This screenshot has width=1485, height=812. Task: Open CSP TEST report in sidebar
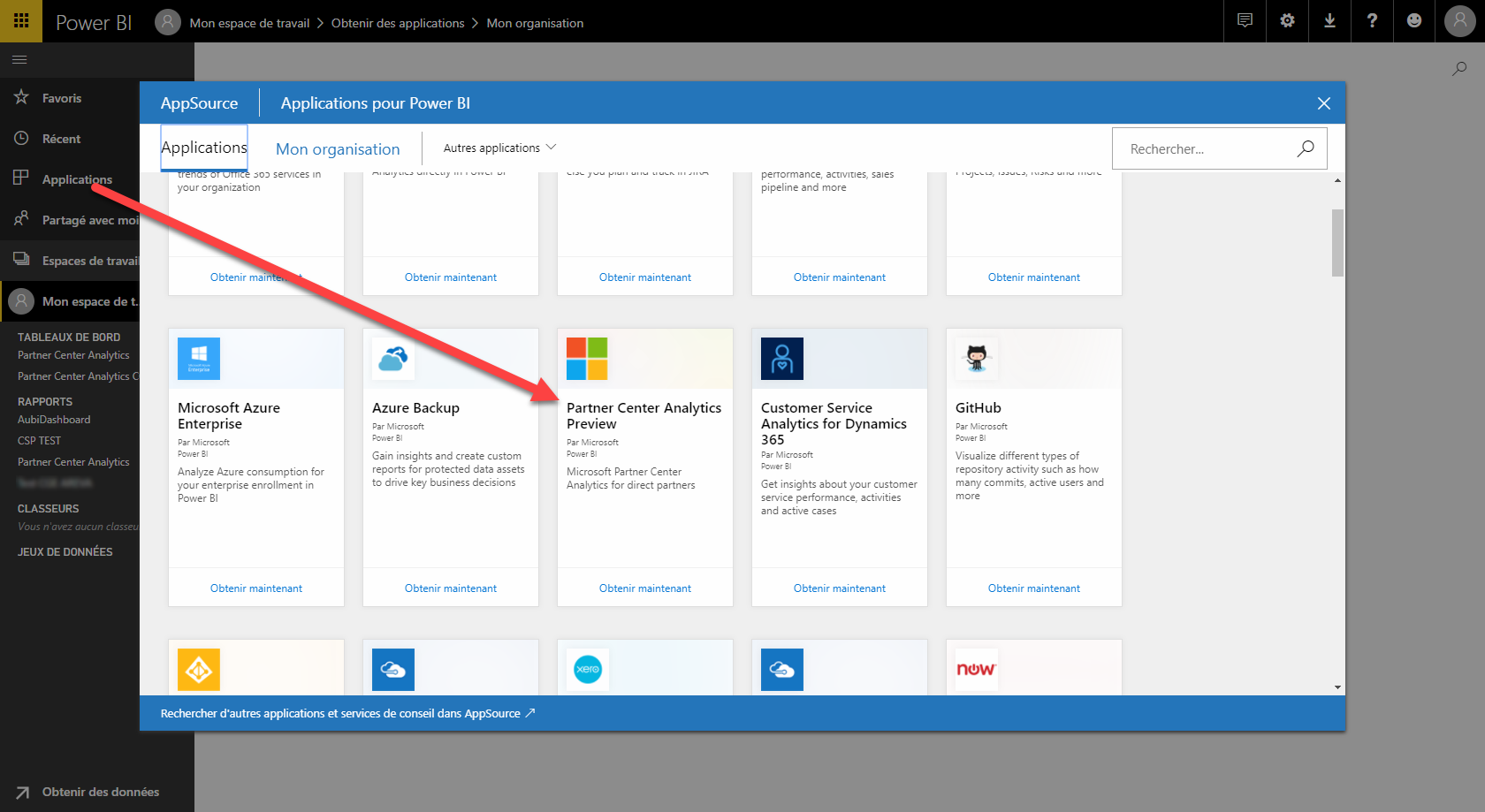[x=39, y=441]
